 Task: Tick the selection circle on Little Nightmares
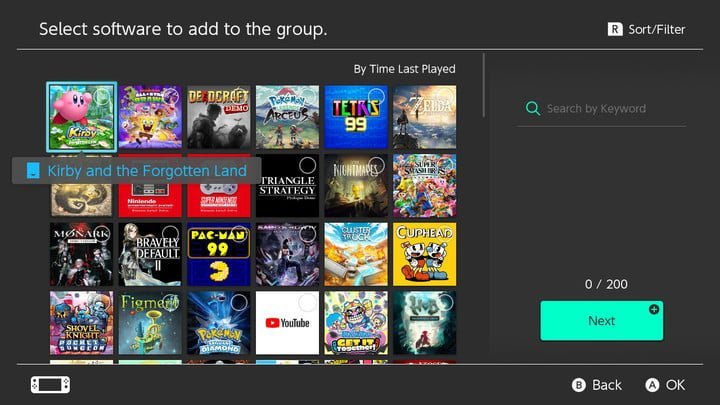coord(376,165)
